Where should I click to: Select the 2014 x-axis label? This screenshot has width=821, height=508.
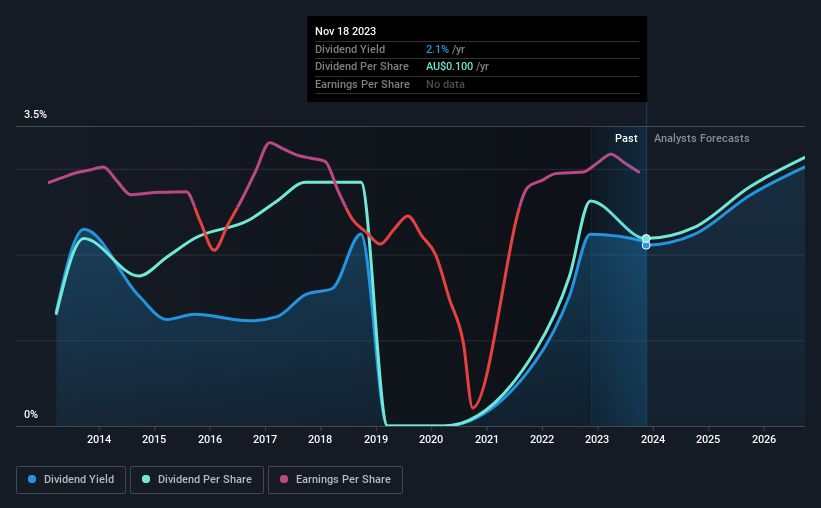[x=98, y=439]
